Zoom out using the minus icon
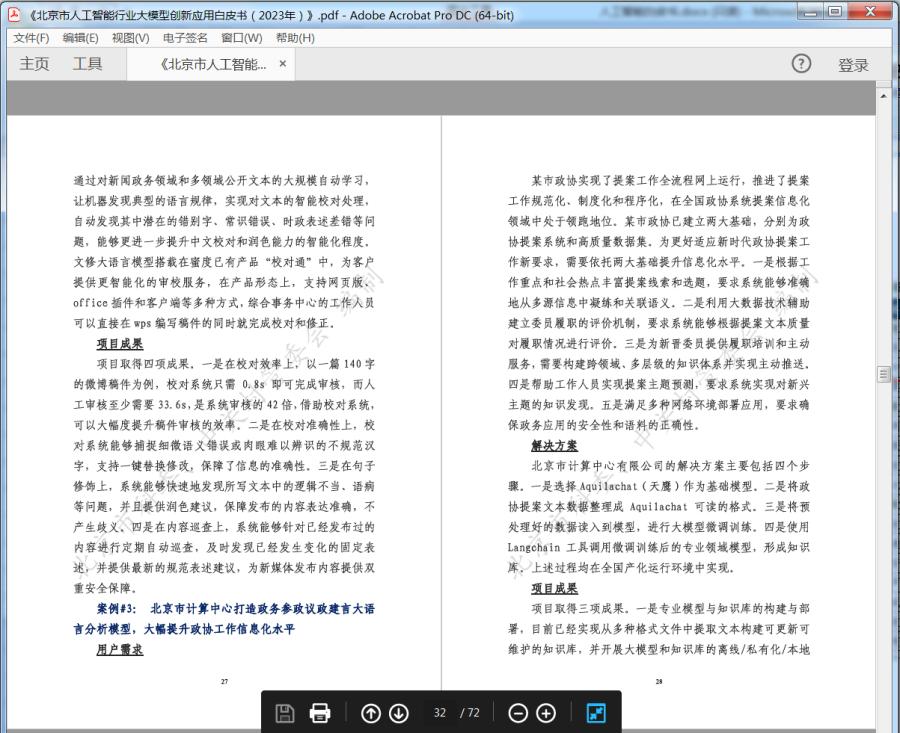The image size is (900, 733). tap(518, 713)
